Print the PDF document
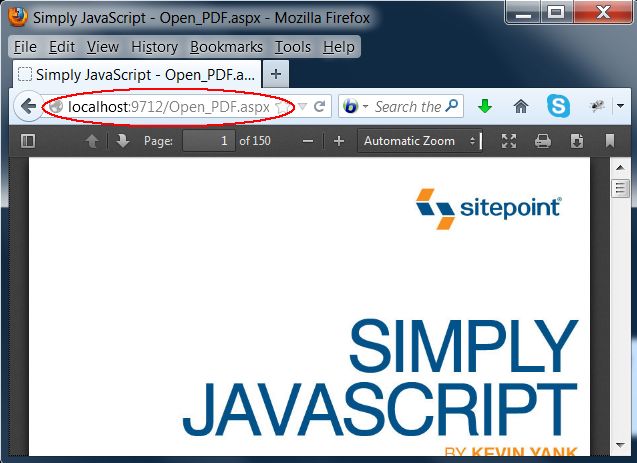The image size is (637, 463). (543, 141)
